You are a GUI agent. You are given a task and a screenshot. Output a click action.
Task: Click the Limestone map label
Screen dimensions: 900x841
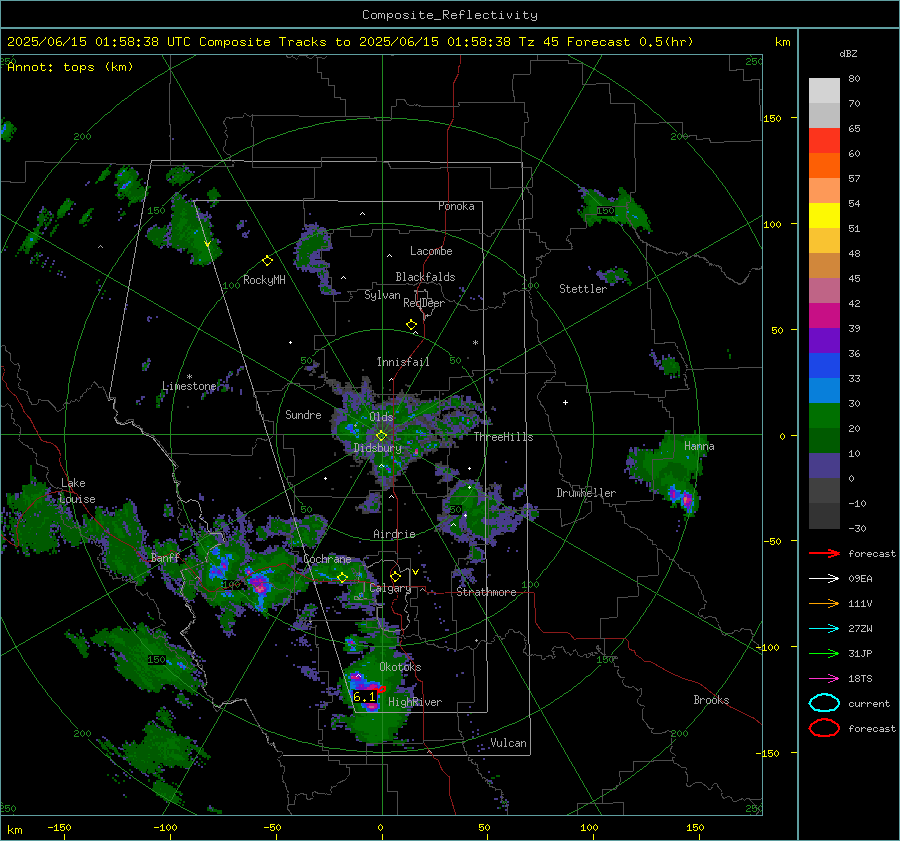189,386
